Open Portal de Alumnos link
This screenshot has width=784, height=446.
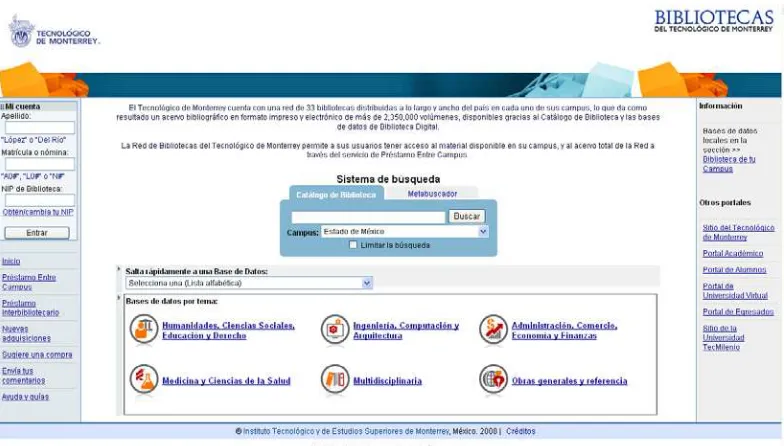tap(734, 270)
